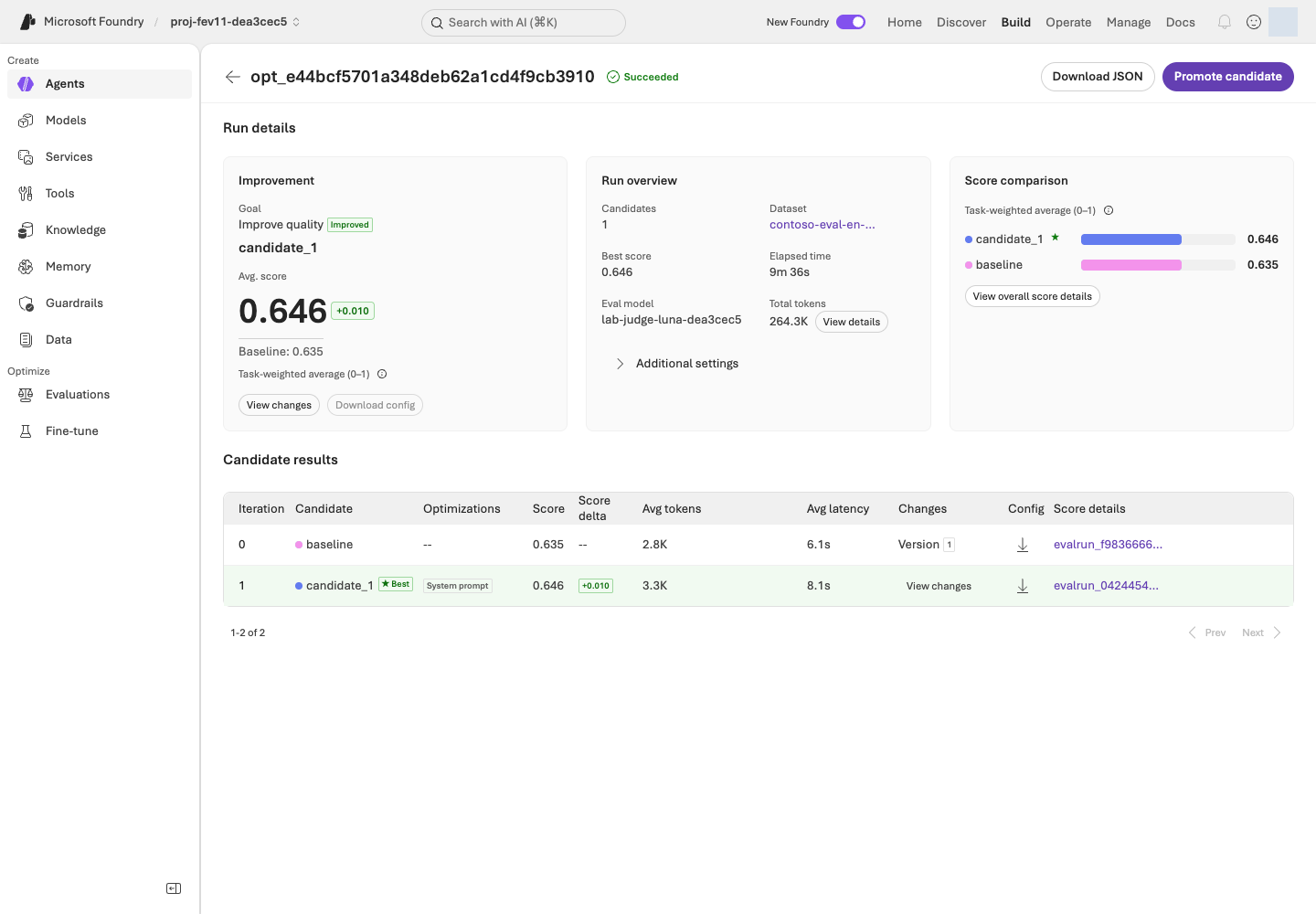Open the evalrun_0424454 score details link
Image resolution: width=1316 pixels, height=914 pixels.
pos(1106,586)
